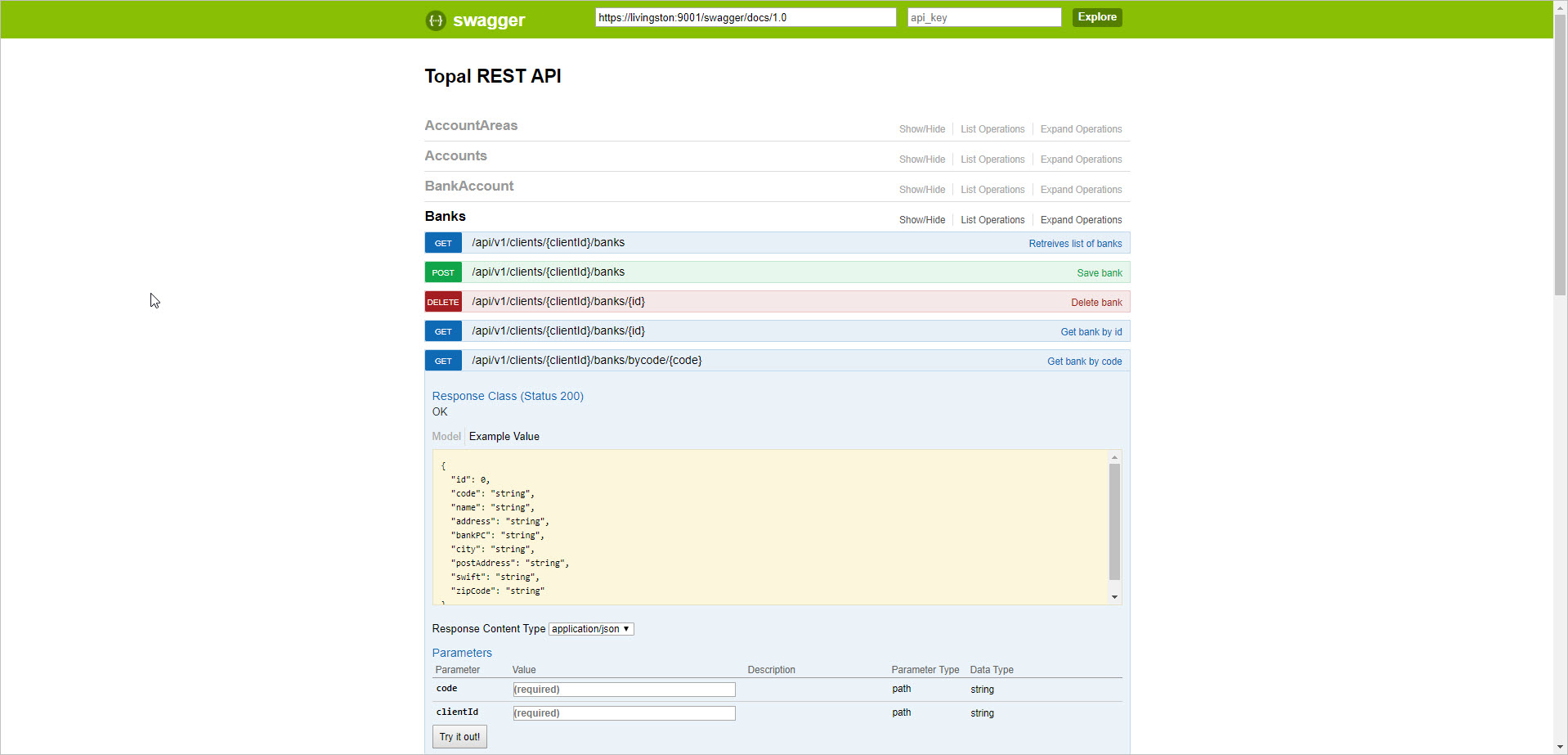This screenshot has width=1568, height=755.
Task: Click GET badge for bank by id
Action: [443, 331]
